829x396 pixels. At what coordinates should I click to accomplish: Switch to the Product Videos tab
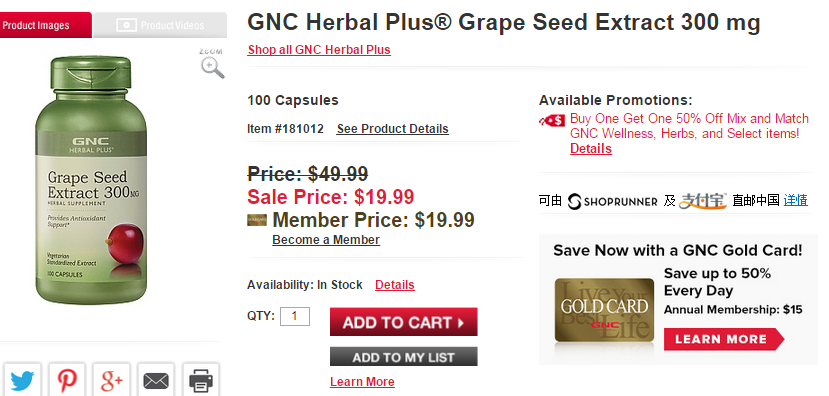click(x=160, y=25)
